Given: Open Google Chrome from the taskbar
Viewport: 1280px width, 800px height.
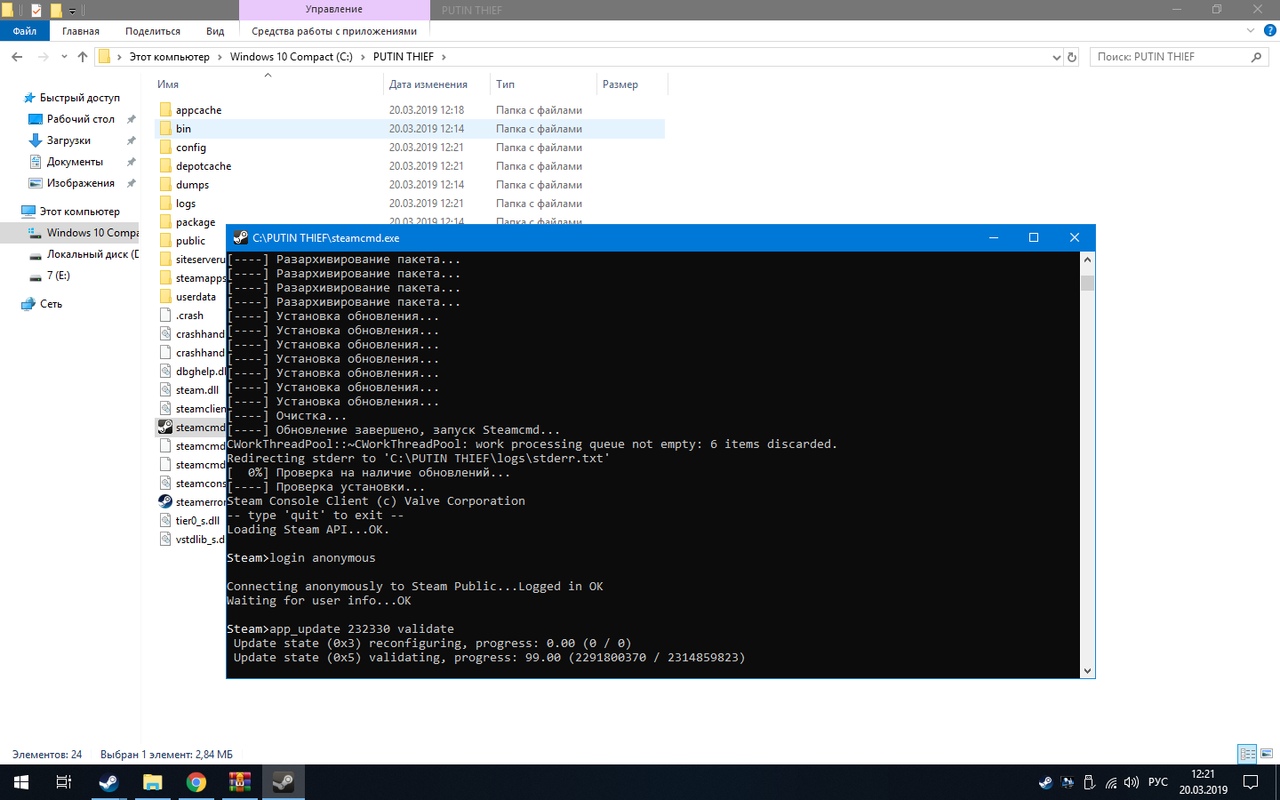Looking at the screenshot, I should click(195, 782).
